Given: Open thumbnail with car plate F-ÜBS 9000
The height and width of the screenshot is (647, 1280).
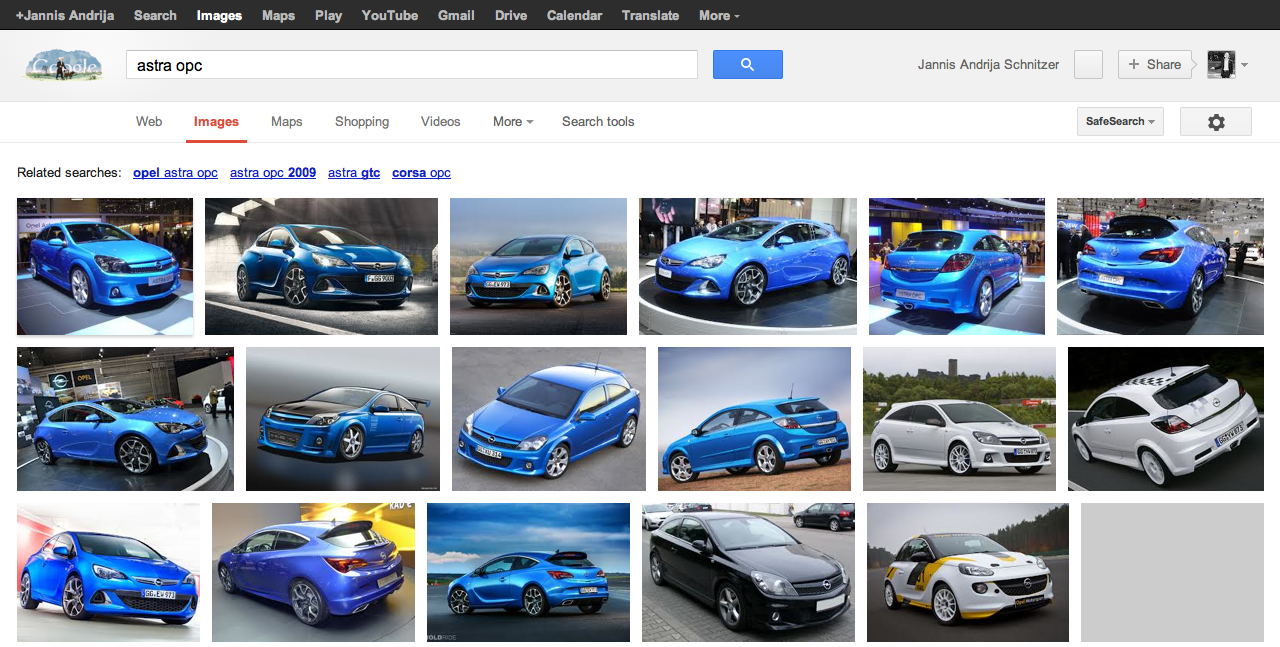Looking at the screenshot, I should pyautogui.click(x=321, y=266).
